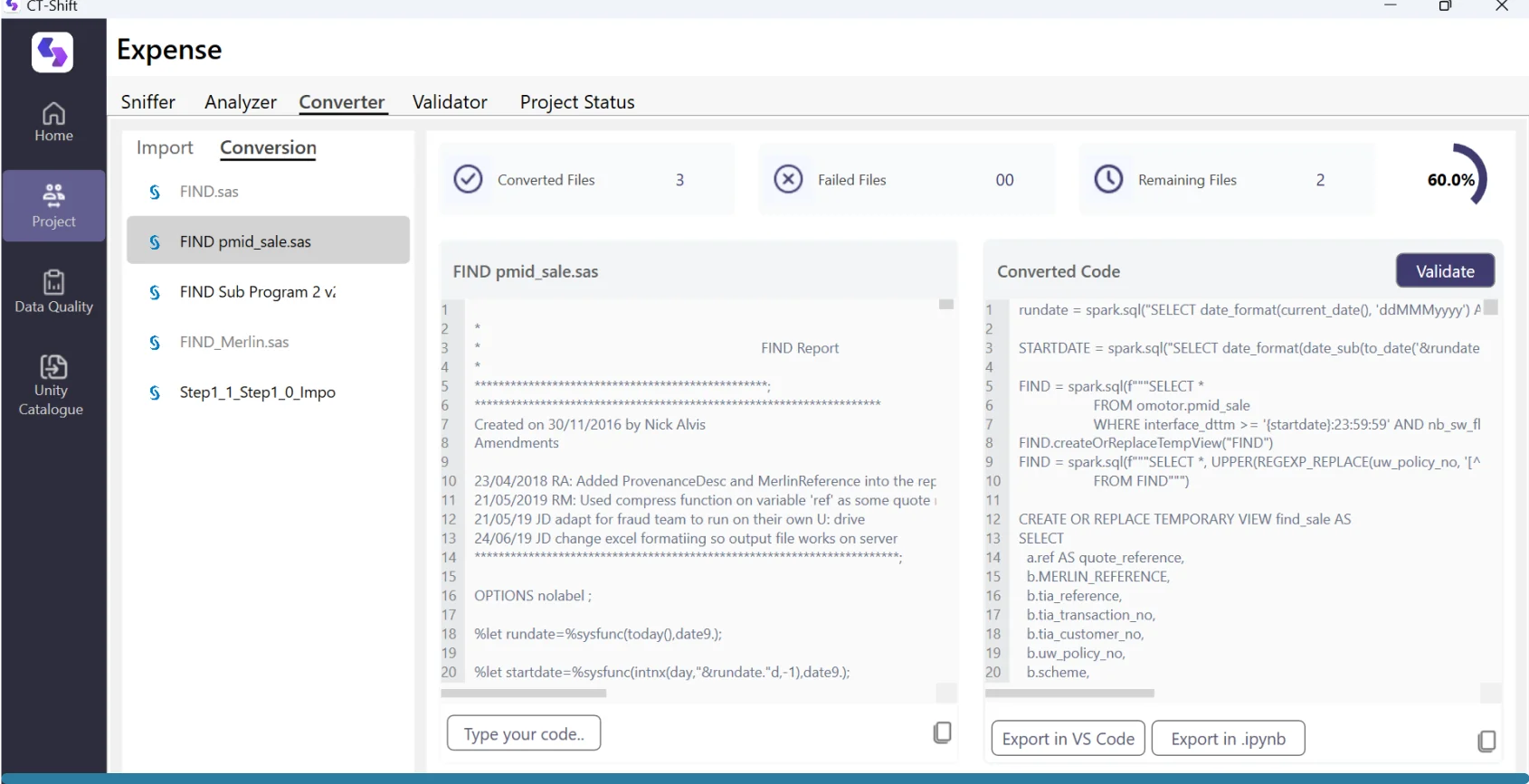
Task: Click the Converted Files count 3
Action: [679, 180]
